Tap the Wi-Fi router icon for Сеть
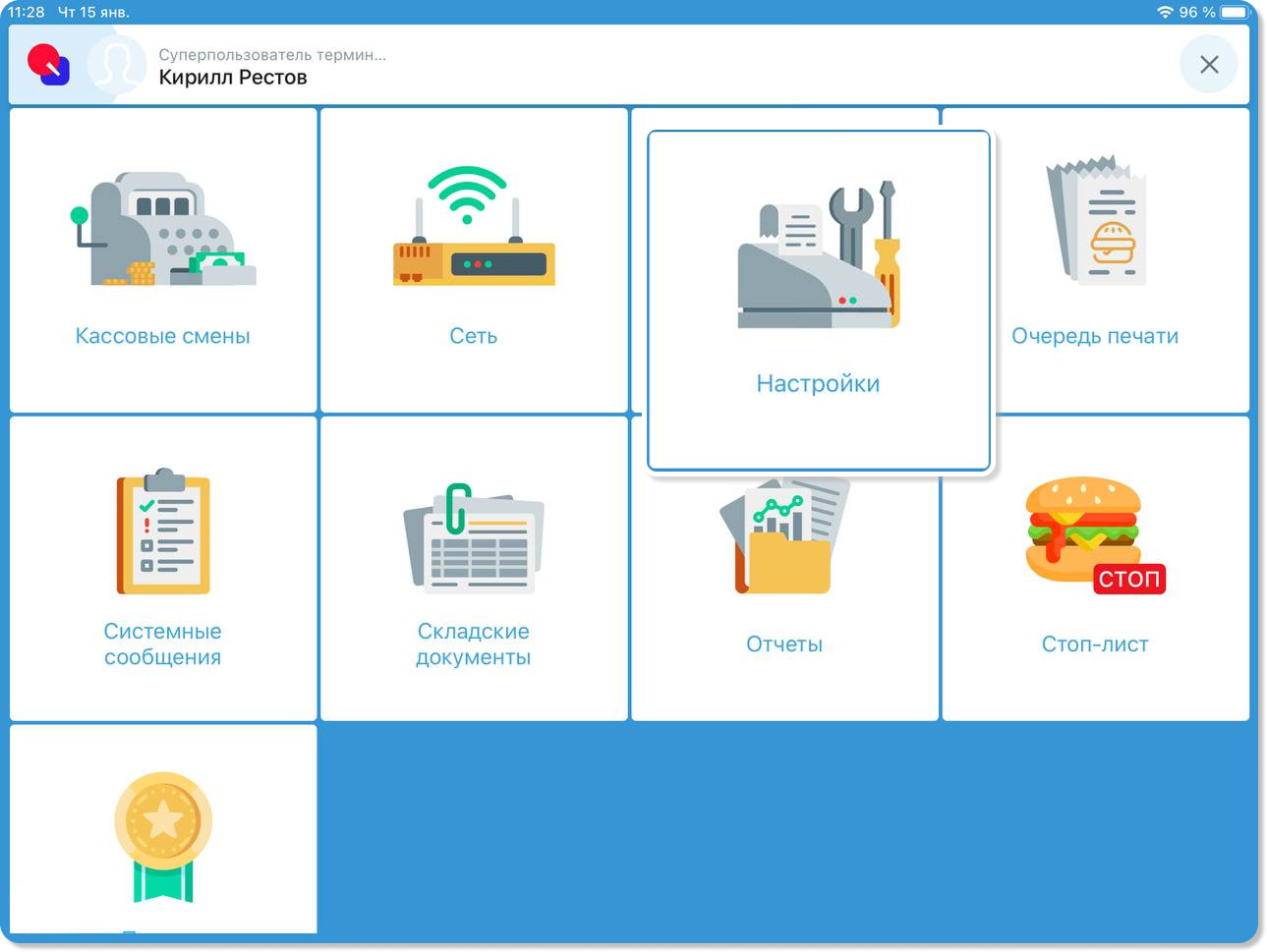Screen dimensions: 1267x952 474,228
